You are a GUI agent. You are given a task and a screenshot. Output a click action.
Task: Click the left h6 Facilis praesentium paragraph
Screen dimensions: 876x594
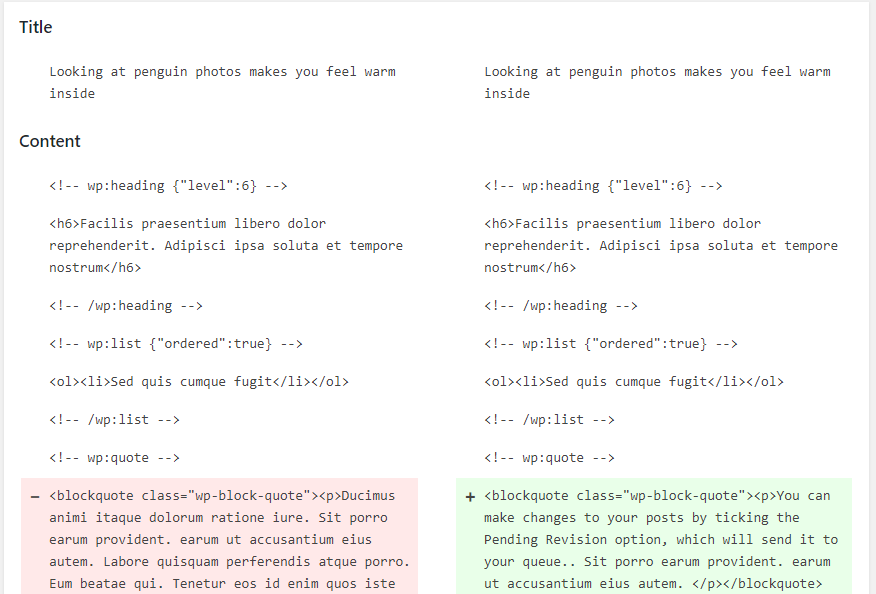[226, 245]
